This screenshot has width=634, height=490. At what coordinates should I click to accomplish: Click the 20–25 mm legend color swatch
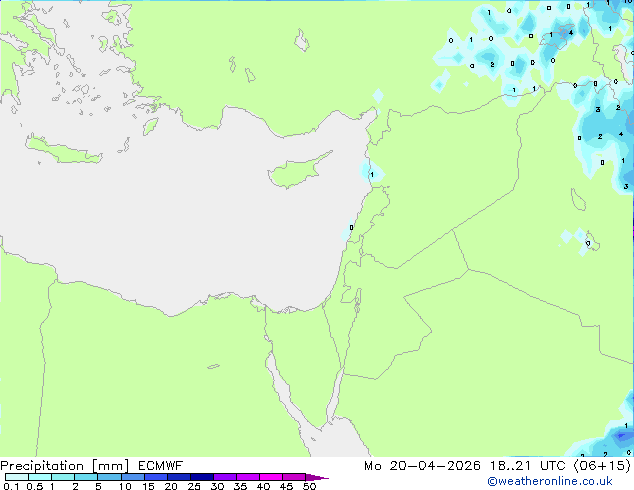[178, 477]
